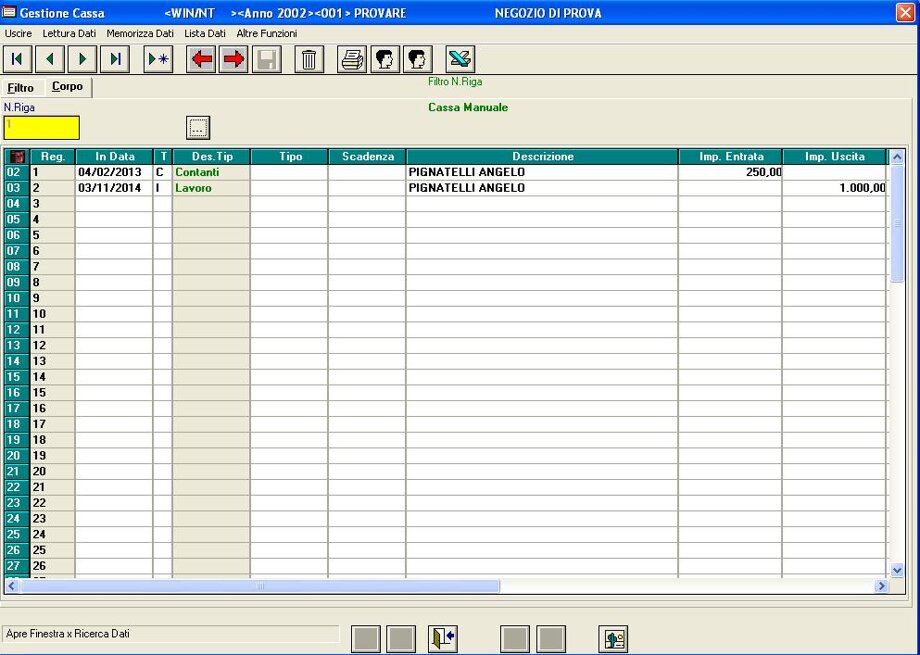Delete record with the trash can icon
Viewport: 920px width, 655px height.
(309, 59)
